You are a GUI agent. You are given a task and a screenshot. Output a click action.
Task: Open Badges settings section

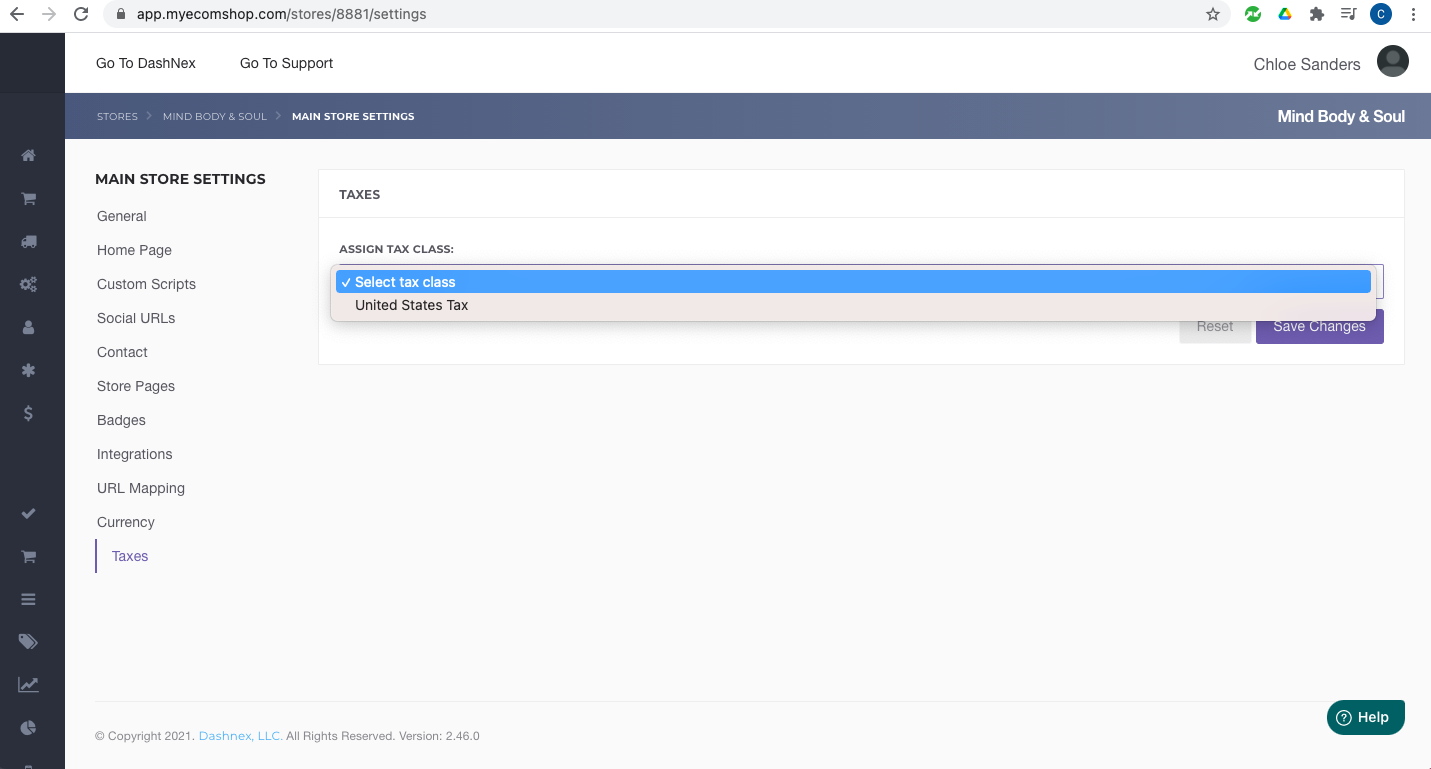121,420
